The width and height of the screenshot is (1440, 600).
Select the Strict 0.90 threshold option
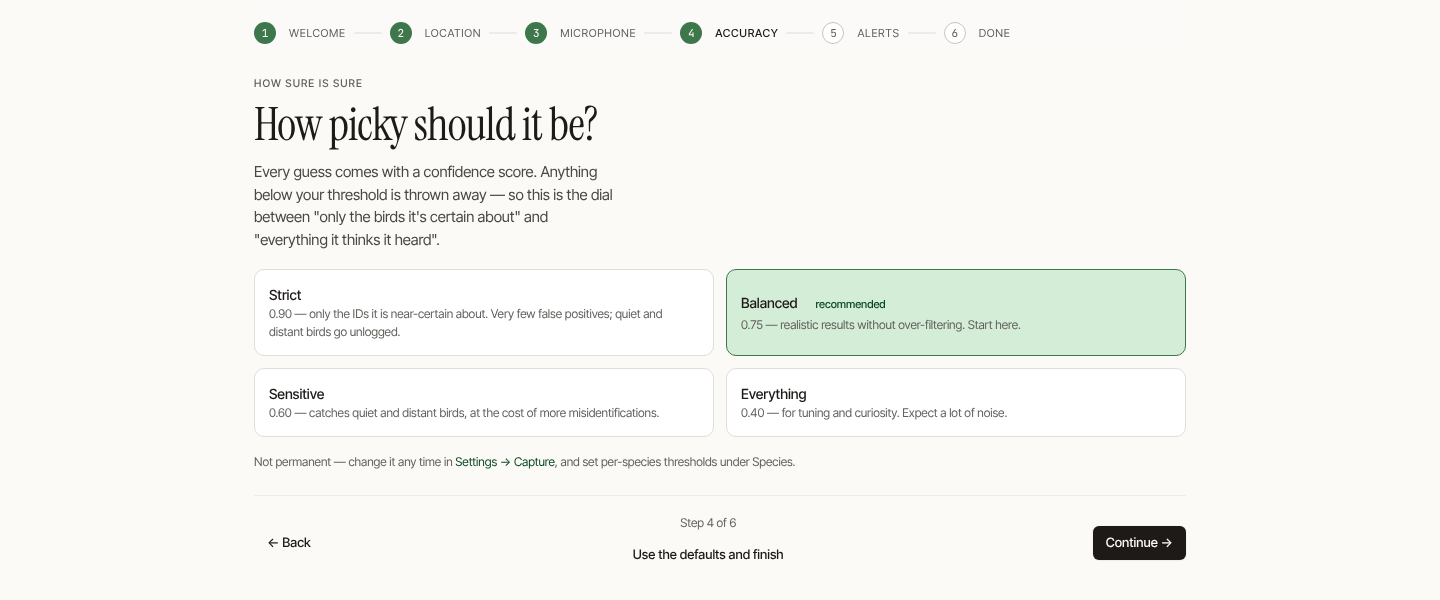pos(484,312)
